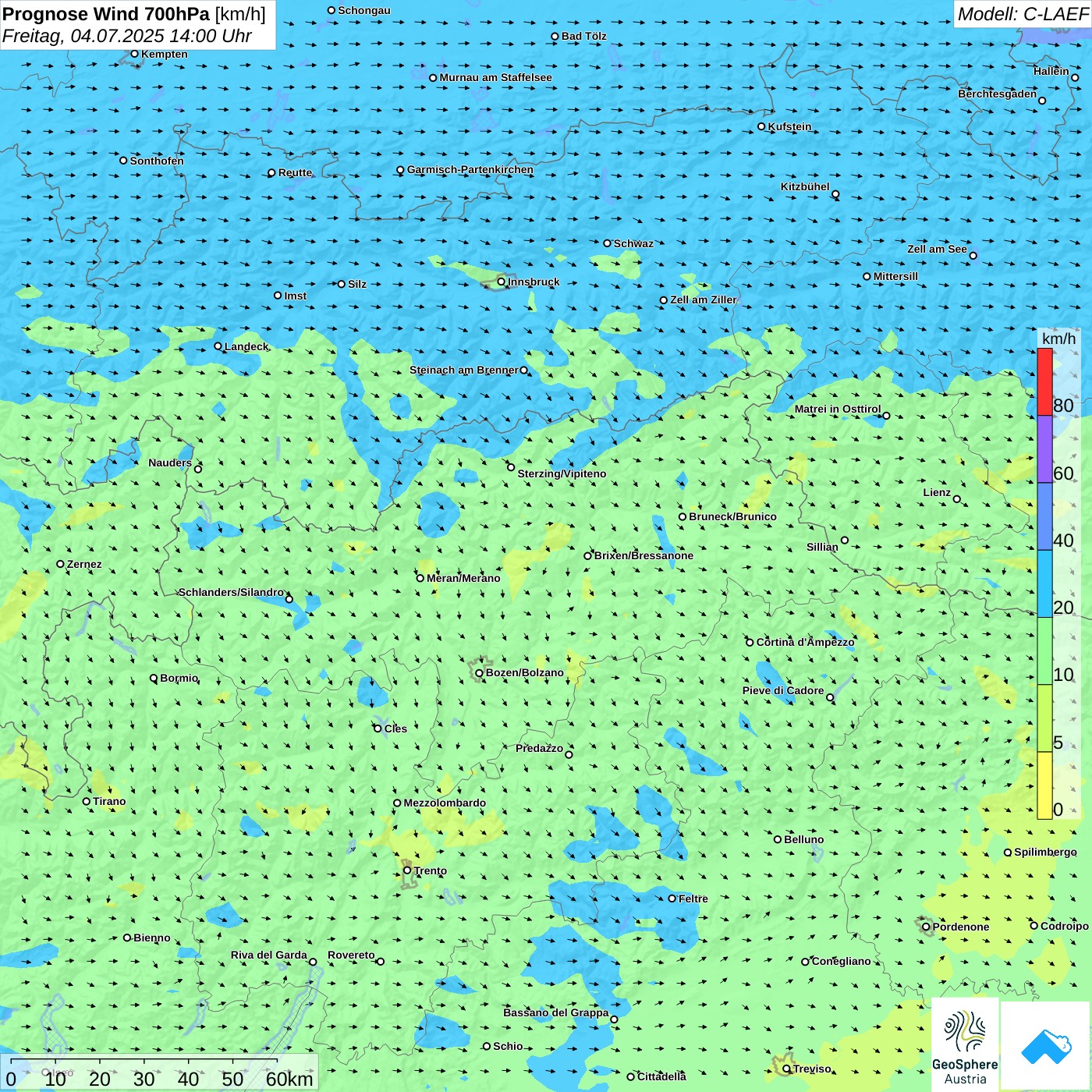Screen dimensions: 1092x1092
Task: Click the Matrei in Osttirol label
Action: [x=838, y=409]
